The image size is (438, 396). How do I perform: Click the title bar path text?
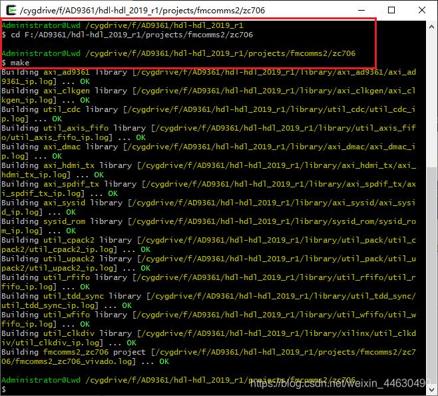[x=143, y=10]
